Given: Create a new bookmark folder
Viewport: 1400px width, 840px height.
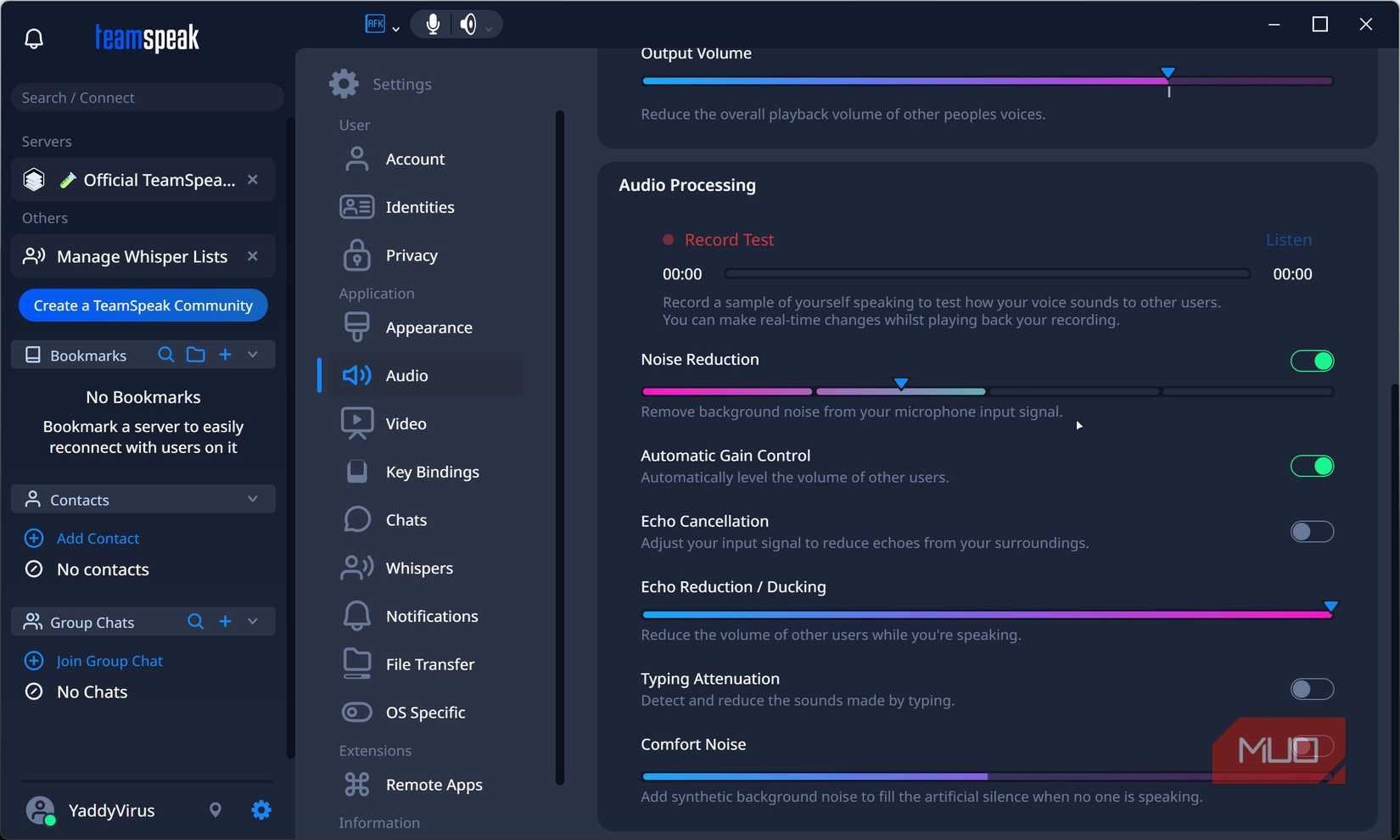Looking at the screenshot, I should click(x=196, y=355).
